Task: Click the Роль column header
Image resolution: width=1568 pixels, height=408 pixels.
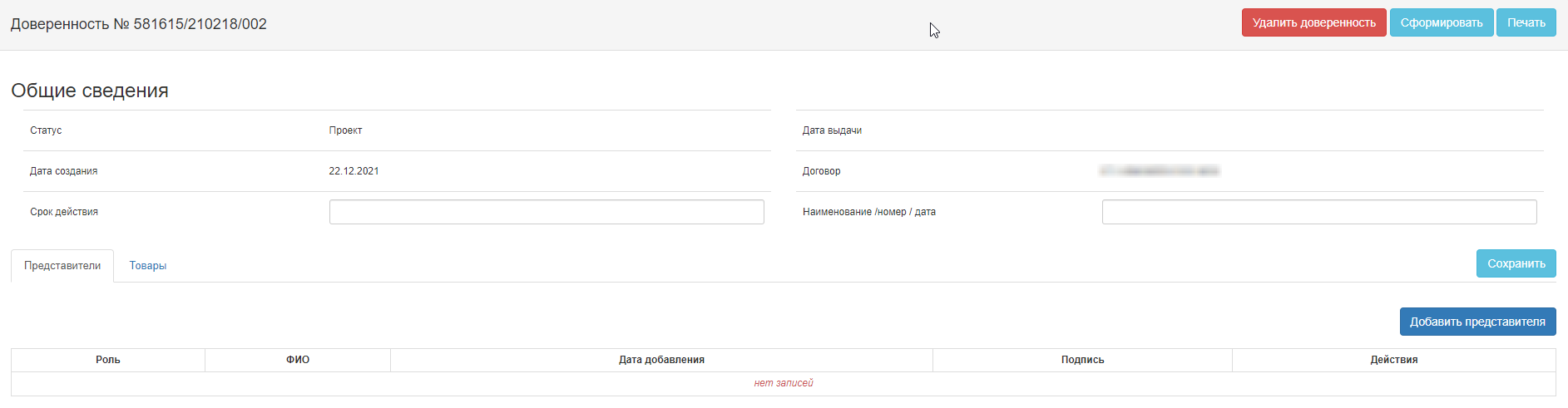Action: (x=108, y=360)
